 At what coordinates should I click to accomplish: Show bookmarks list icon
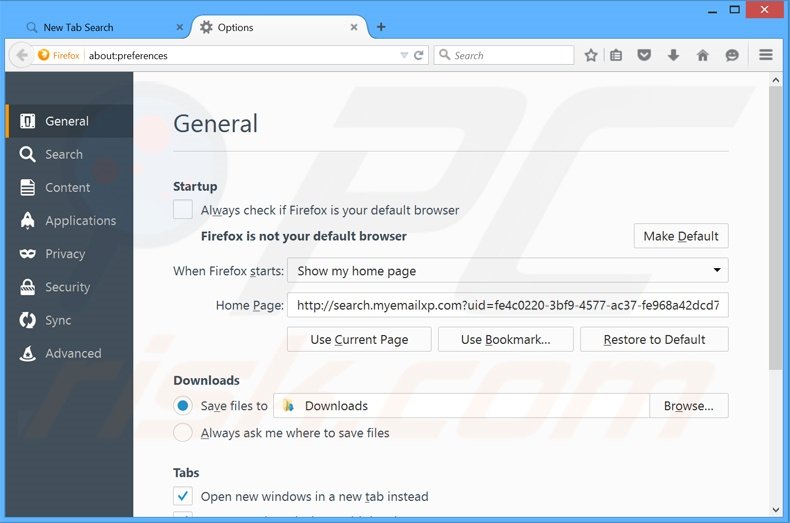point(616,55)
